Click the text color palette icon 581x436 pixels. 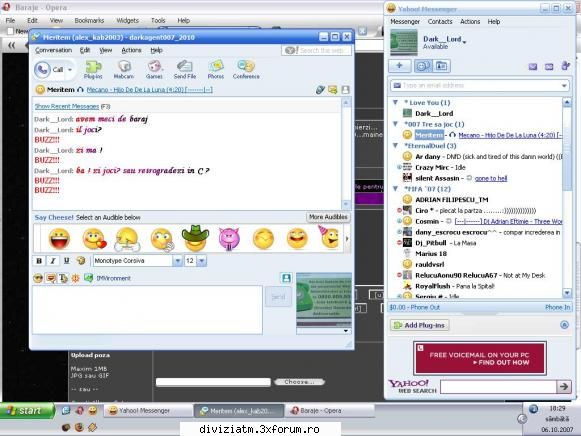(81, 261)
